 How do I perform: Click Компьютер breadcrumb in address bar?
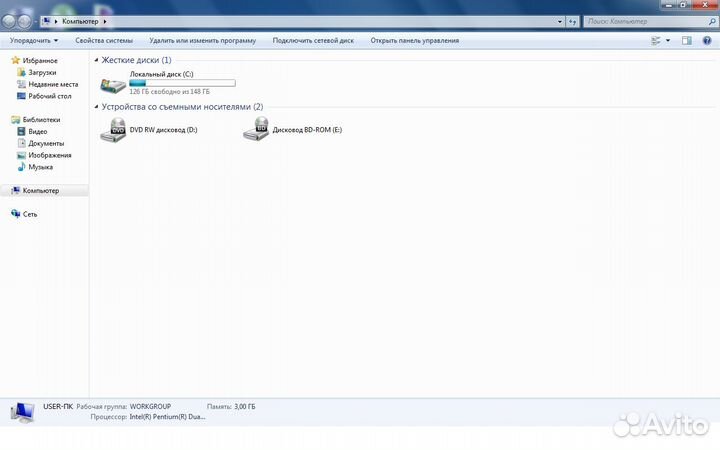pyautogui.click(x=80, y=21)
